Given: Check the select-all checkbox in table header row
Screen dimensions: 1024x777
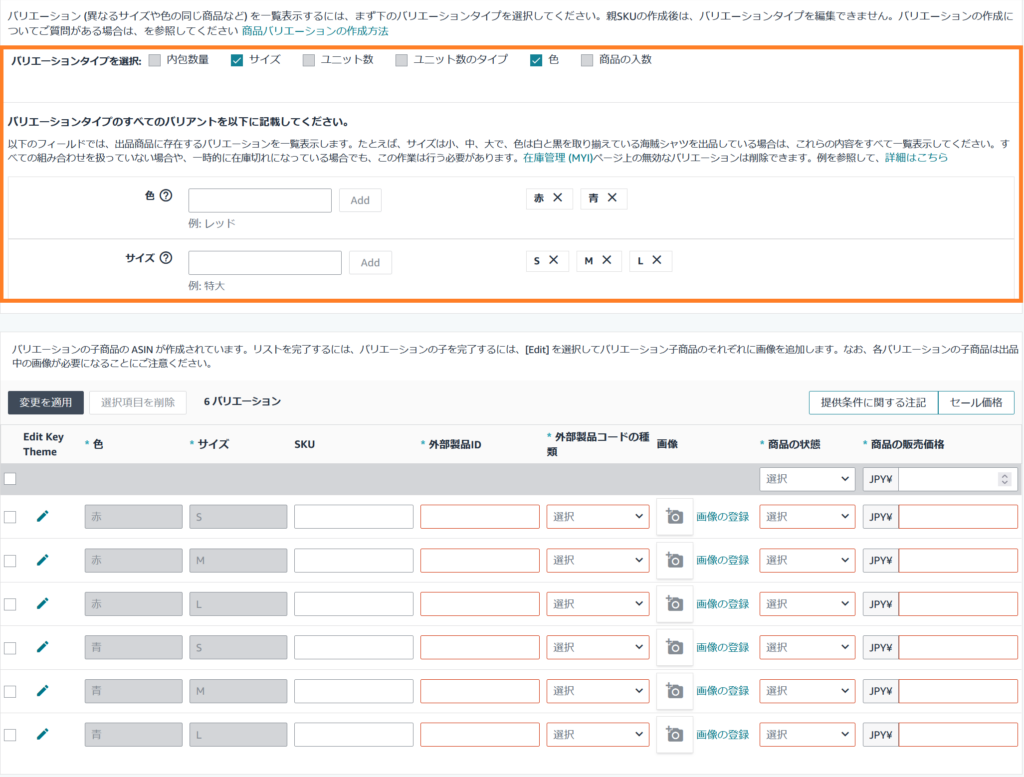Looking at the screenshot, I should click(10, 479).
